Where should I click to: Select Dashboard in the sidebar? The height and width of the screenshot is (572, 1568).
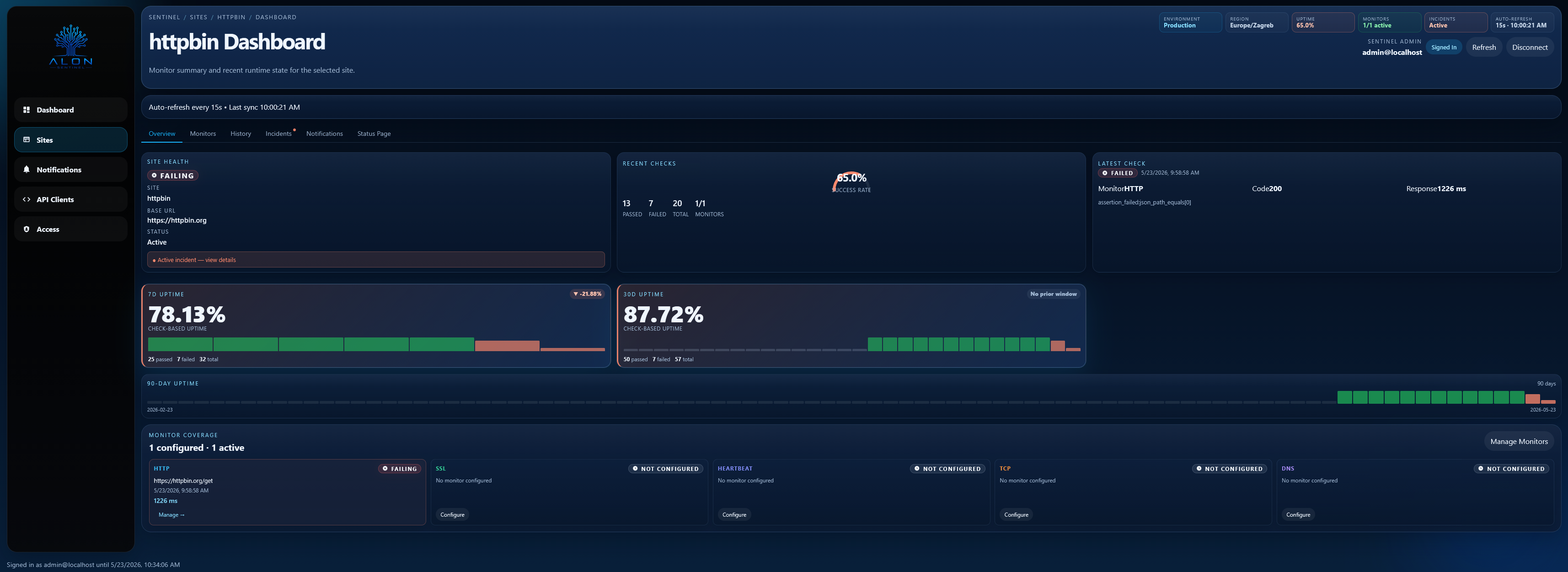point(70,110)
